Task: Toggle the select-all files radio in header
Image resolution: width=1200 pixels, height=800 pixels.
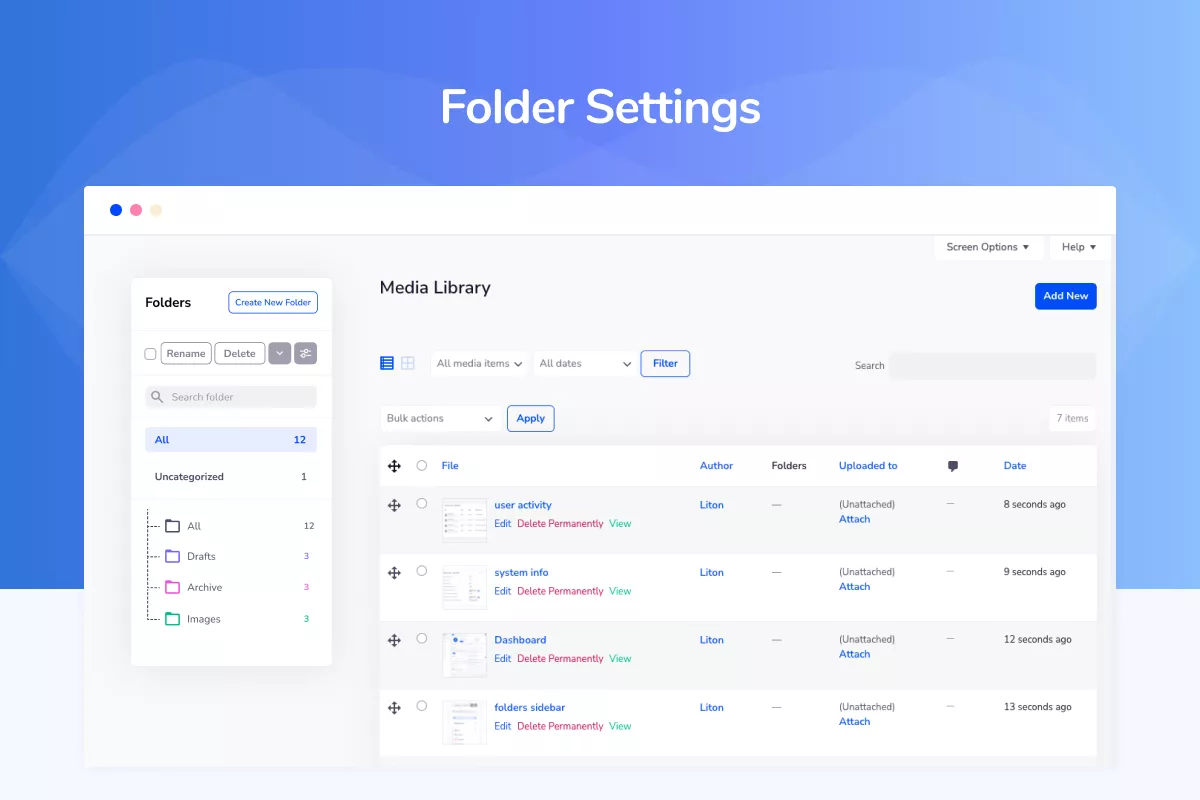Action: pos(422,465)
